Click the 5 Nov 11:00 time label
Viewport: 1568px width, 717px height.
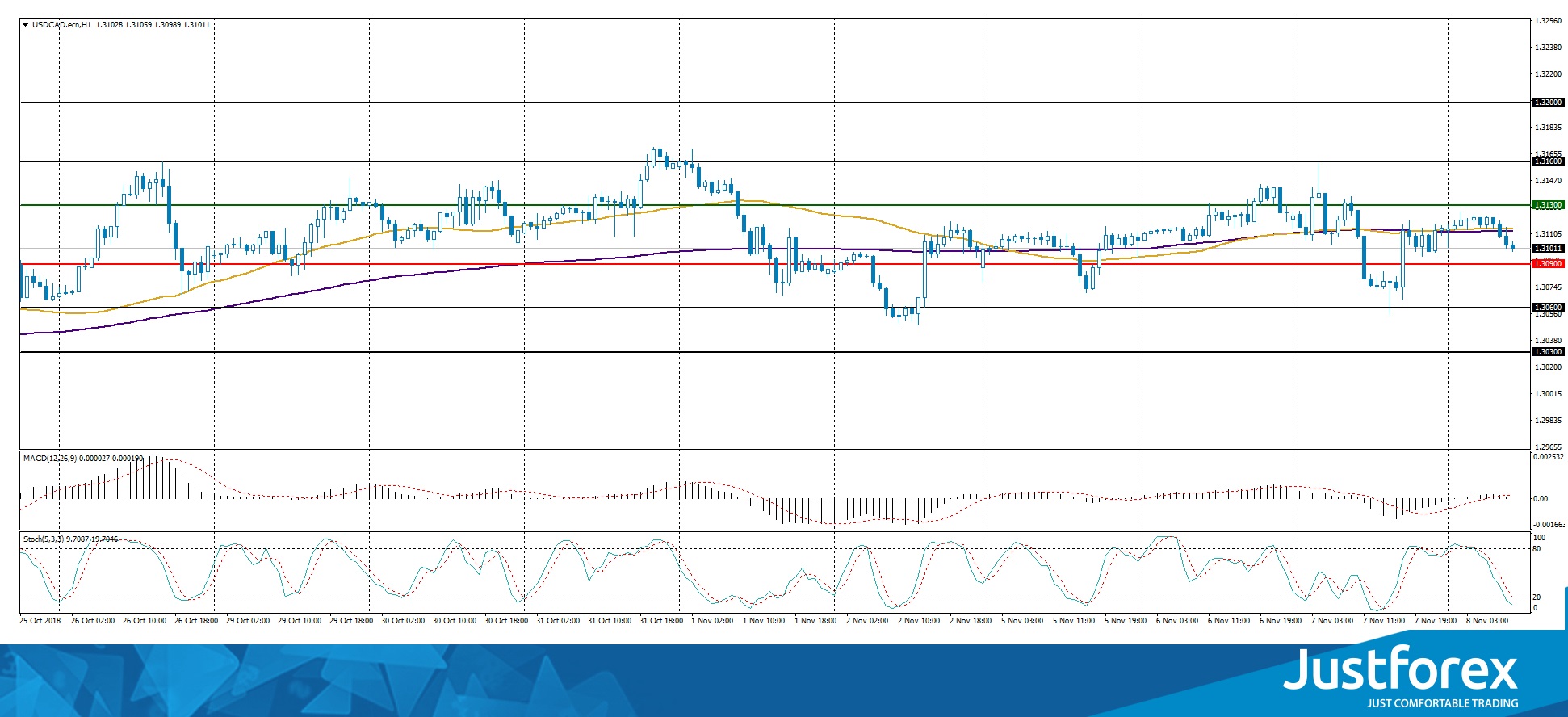tap(1074, 621)
